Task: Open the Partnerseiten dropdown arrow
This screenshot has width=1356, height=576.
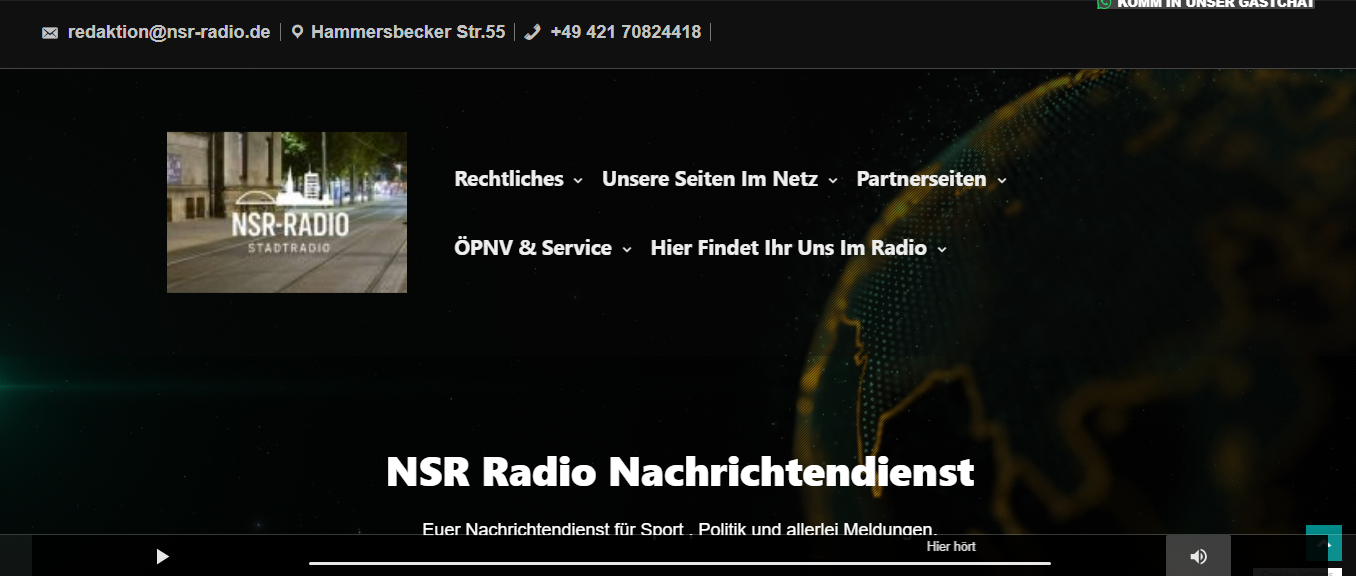Action: pos(1002,181)
